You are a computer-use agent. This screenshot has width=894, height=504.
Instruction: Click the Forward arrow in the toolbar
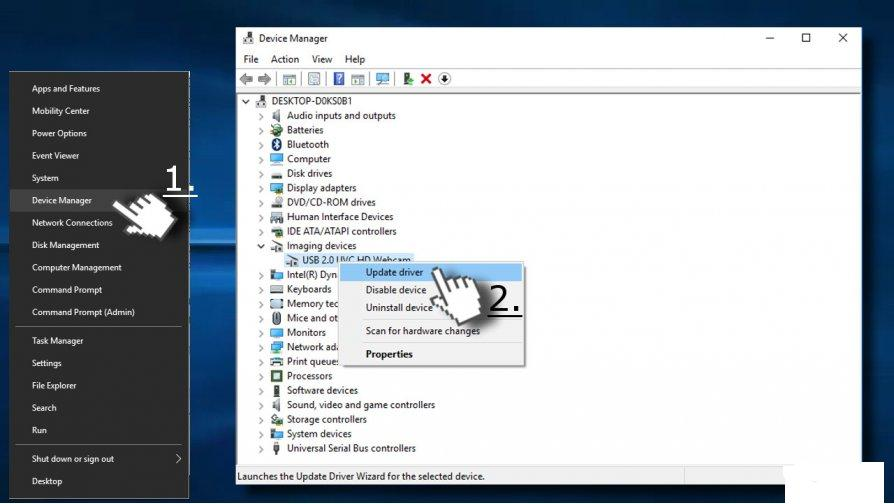tap(264, 79)
